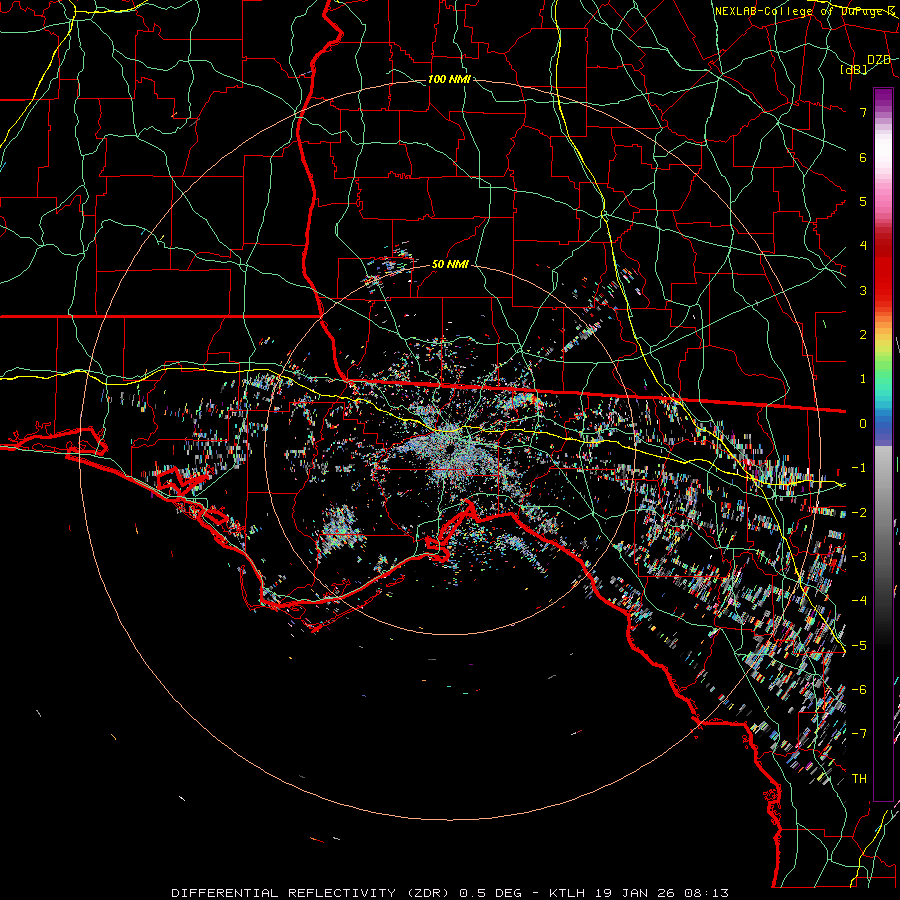Image resolution: width=900 pixels, height=900 pixels.
Task: Click the '1' colorbar tick label
Action: coord(863,379)
